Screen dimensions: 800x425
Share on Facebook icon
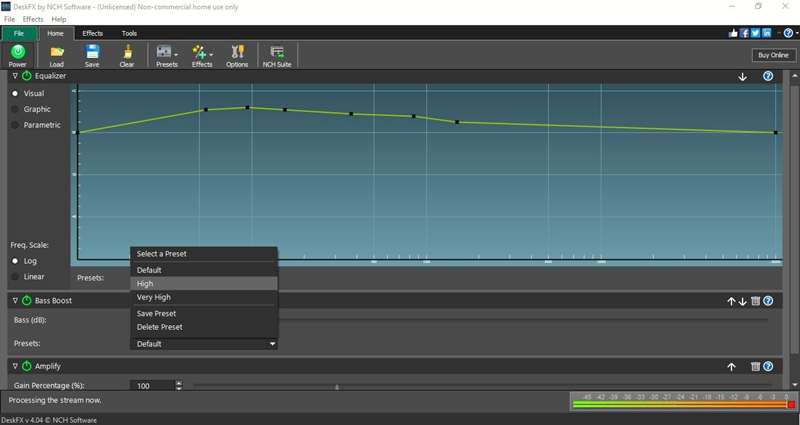click(x=744, y=33)
